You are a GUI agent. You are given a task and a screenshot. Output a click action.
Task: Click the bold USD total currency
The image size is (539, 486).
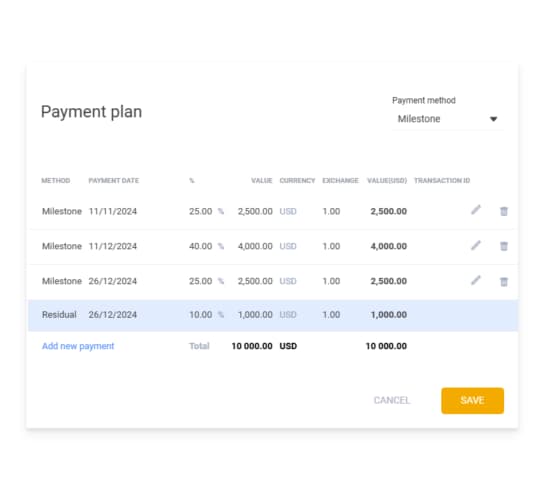click(288, 346)
